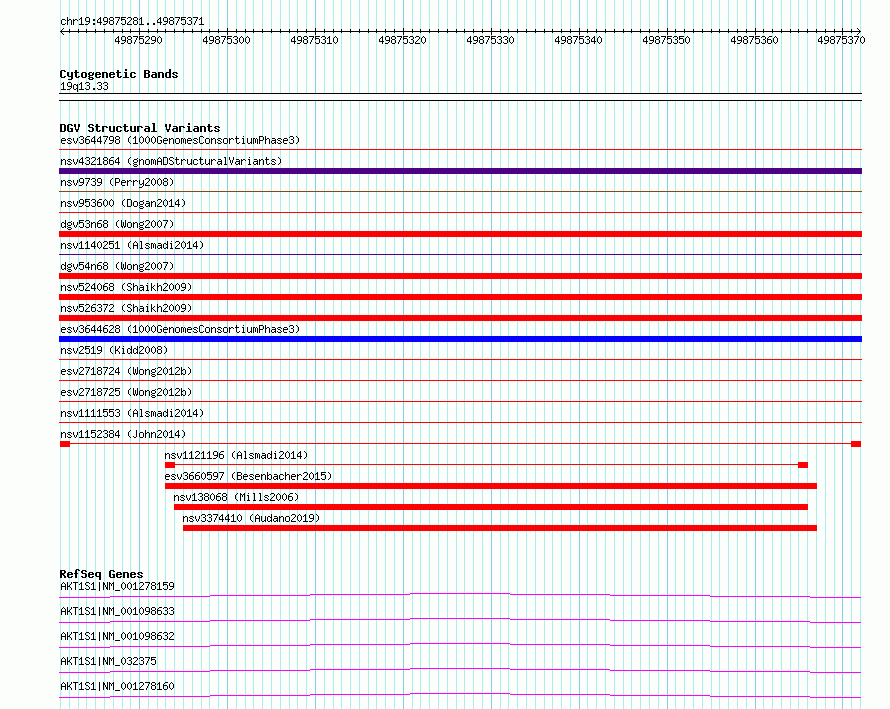890x709 pixels.
Task: Select the dgv53n68 (Wong2007) red bar
Action: pyautogui.click(x=460, y=234)
